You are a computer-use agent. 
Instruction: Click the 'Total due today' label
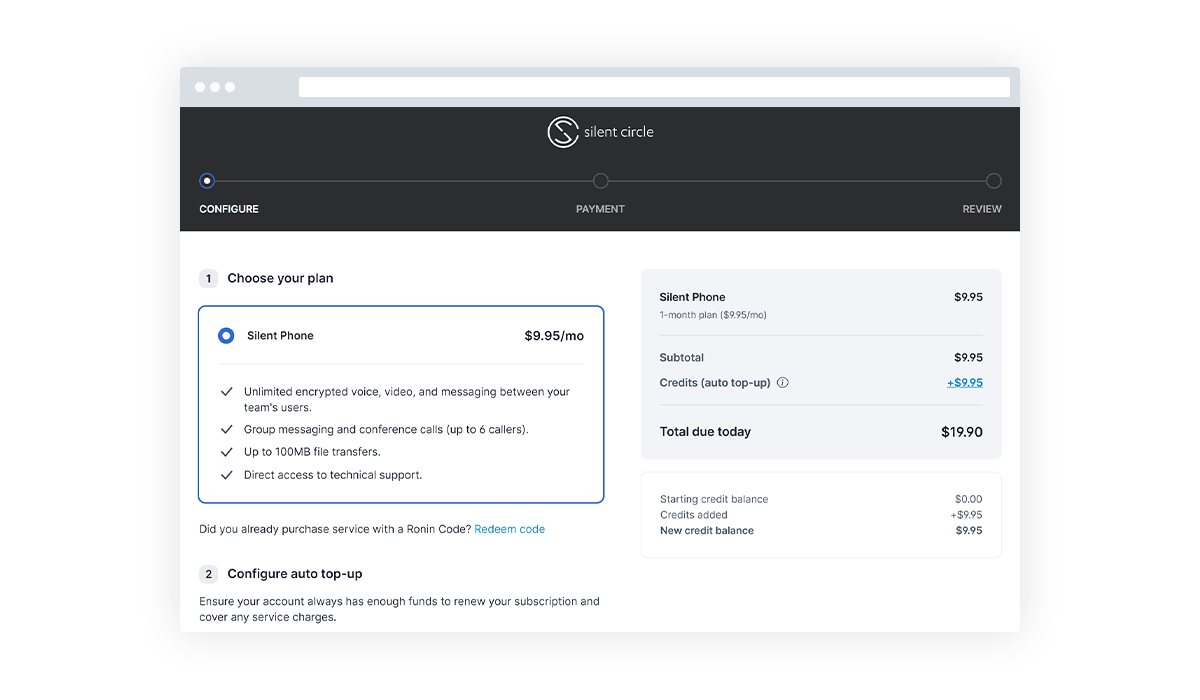(x=705, y=432)
